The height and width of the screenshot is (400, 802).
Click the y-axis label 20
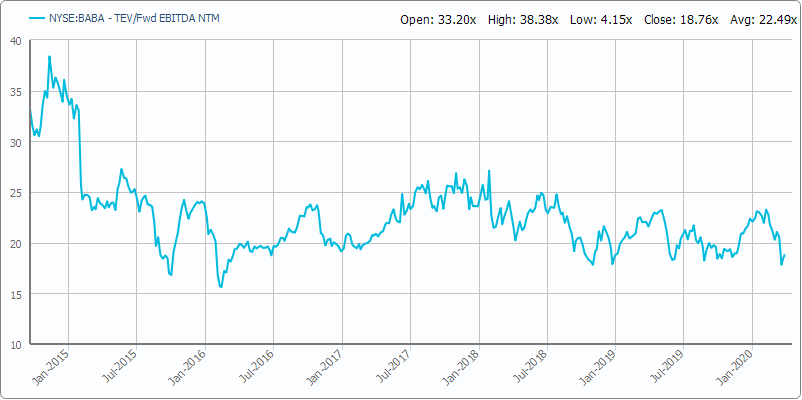click(x=17, y=243)
